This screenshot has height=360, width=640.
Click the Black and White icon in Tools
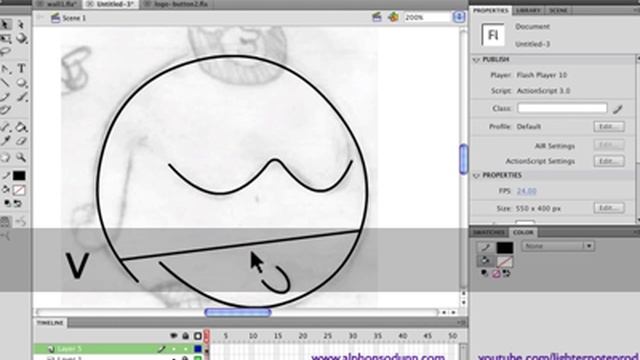[x=7, y=203]
